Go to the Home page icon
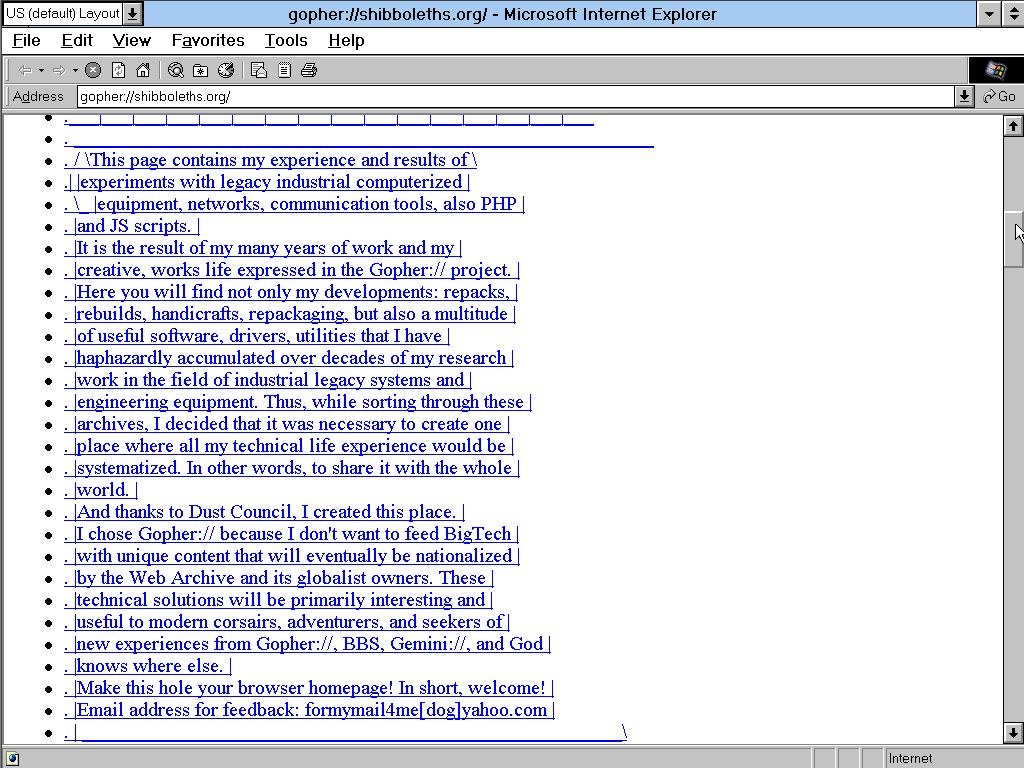Viewport: 1024px width, 768px height. (143, 70)
